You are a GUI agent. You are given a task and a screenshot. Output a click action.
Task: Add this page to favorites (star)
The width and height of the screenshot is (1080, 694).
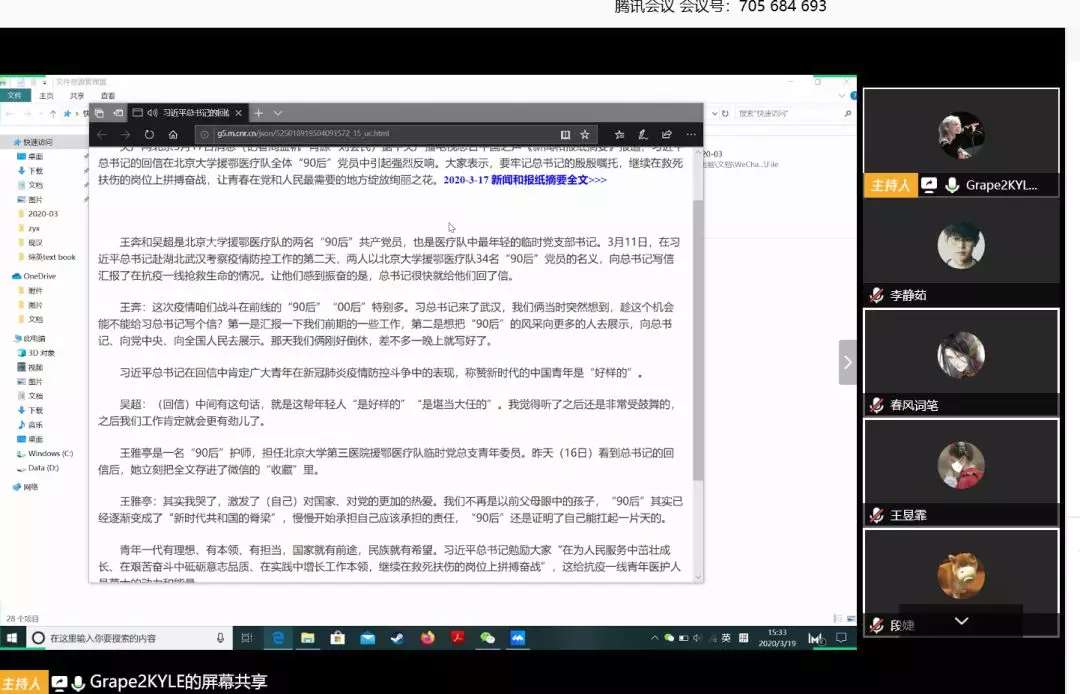585,134
